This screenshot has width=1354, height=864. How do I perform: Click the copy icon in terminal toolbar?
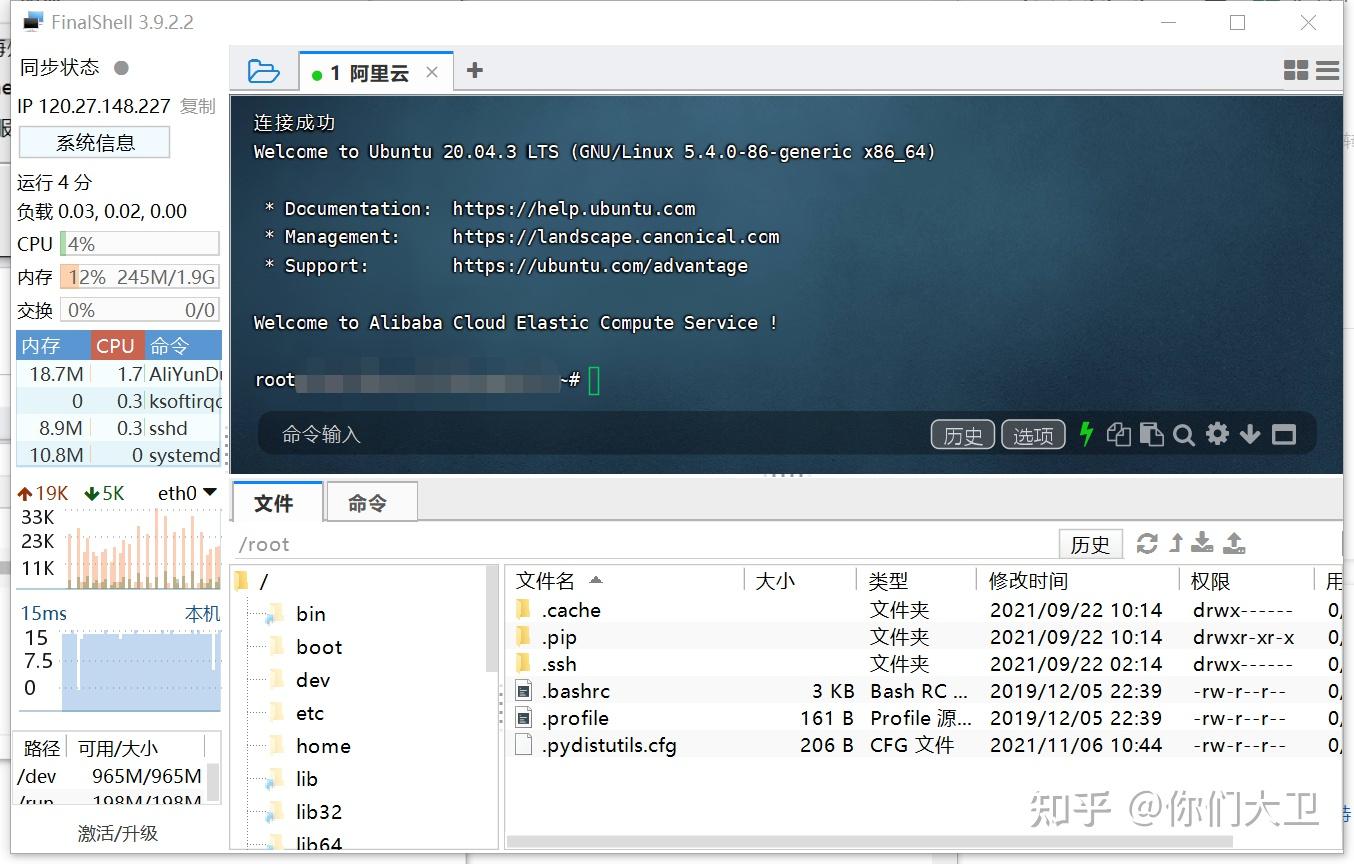tap(1119, 434)
